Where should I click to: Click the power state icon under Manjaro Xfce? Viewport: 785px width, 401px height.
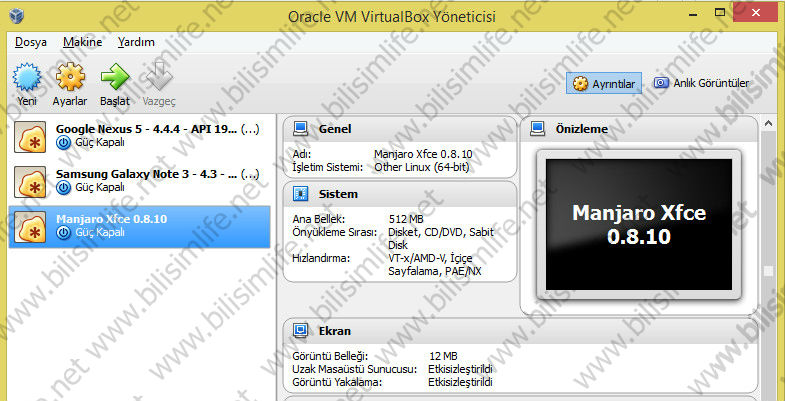tap(63, 233)
